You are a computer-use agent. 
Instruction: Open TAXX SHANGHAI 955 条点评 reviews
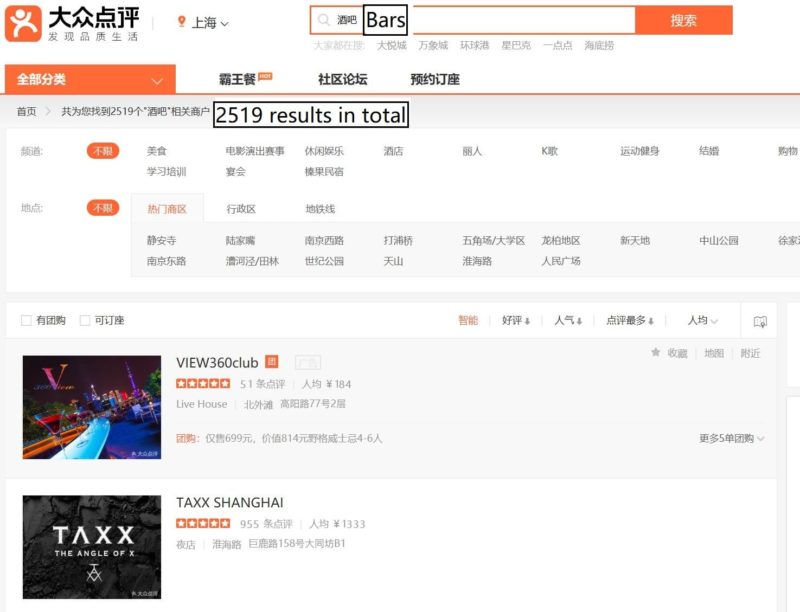(266, 524)
